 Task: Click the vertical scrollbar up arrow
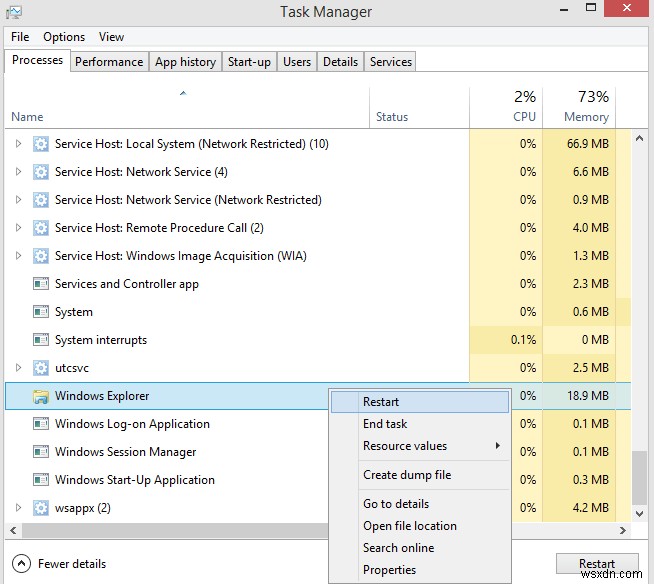click(639, 138)
